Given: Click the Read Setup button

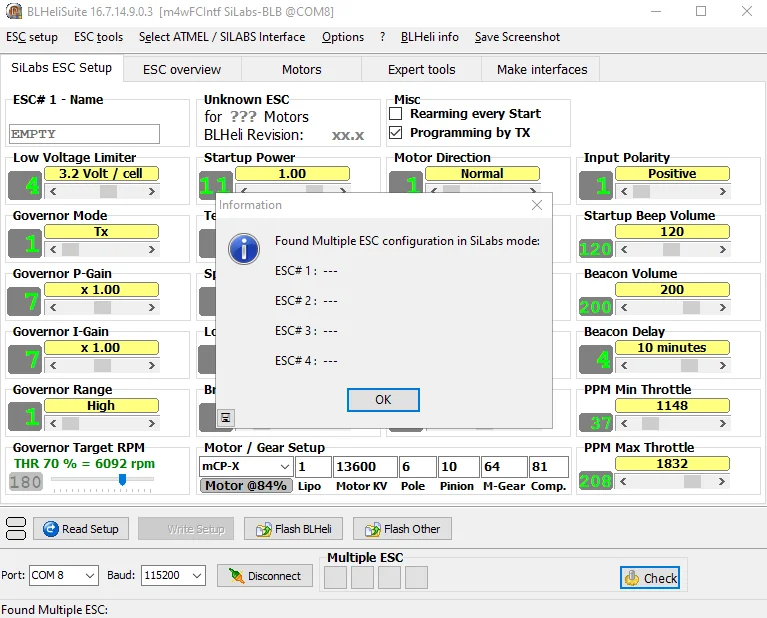Looking at the screenshot, I should [x=81, y=529].
